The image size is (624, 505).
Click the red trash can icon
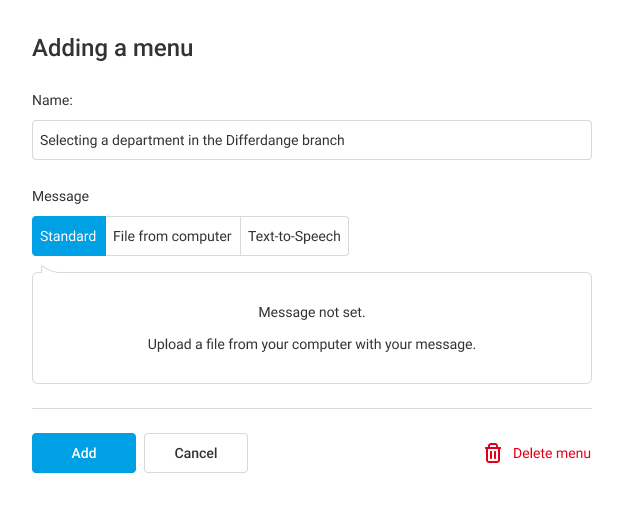tap(493, 453)
